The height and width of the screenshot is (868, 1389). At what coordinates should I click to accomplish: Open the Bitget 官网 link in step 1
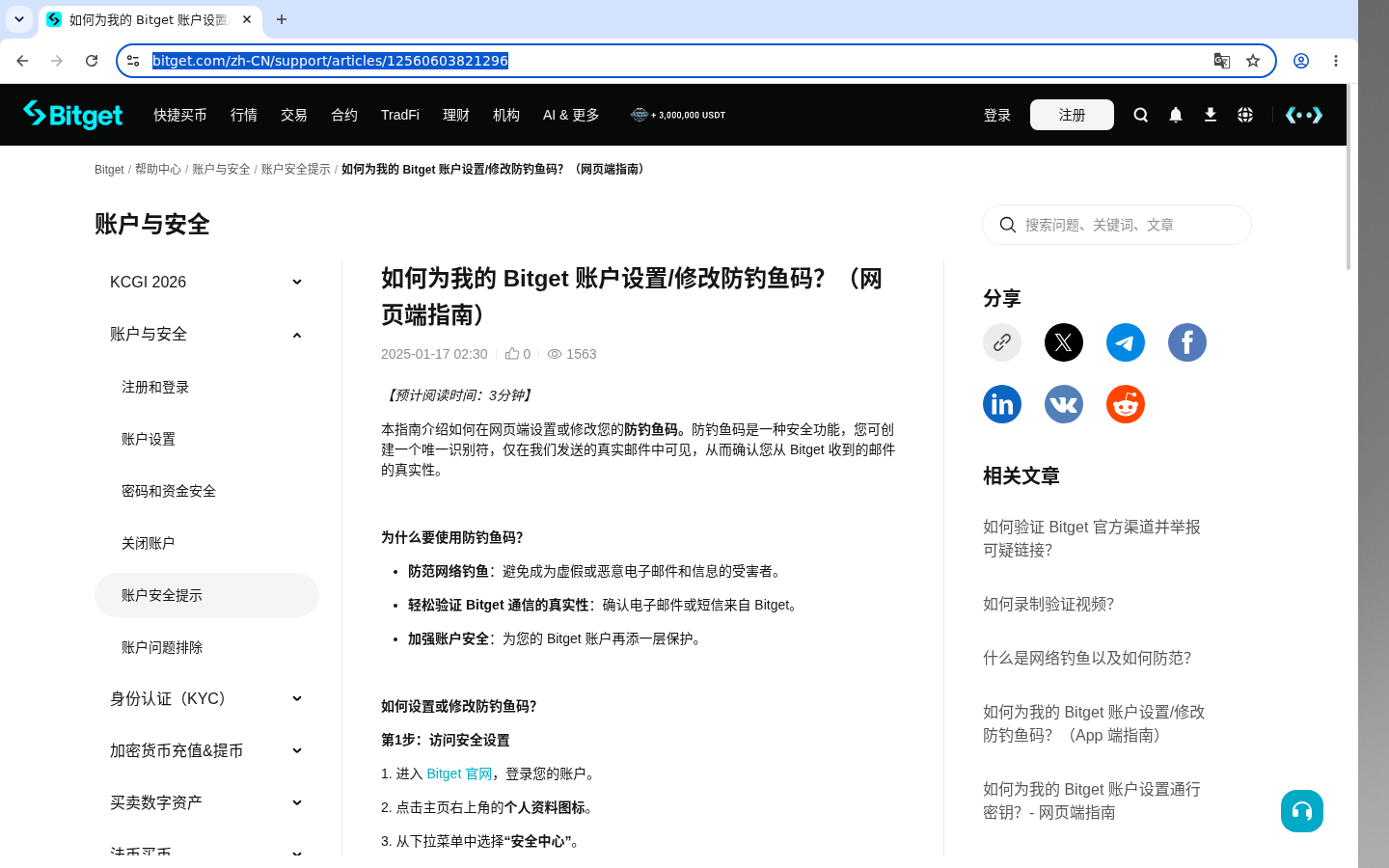(x=459, y=773)
